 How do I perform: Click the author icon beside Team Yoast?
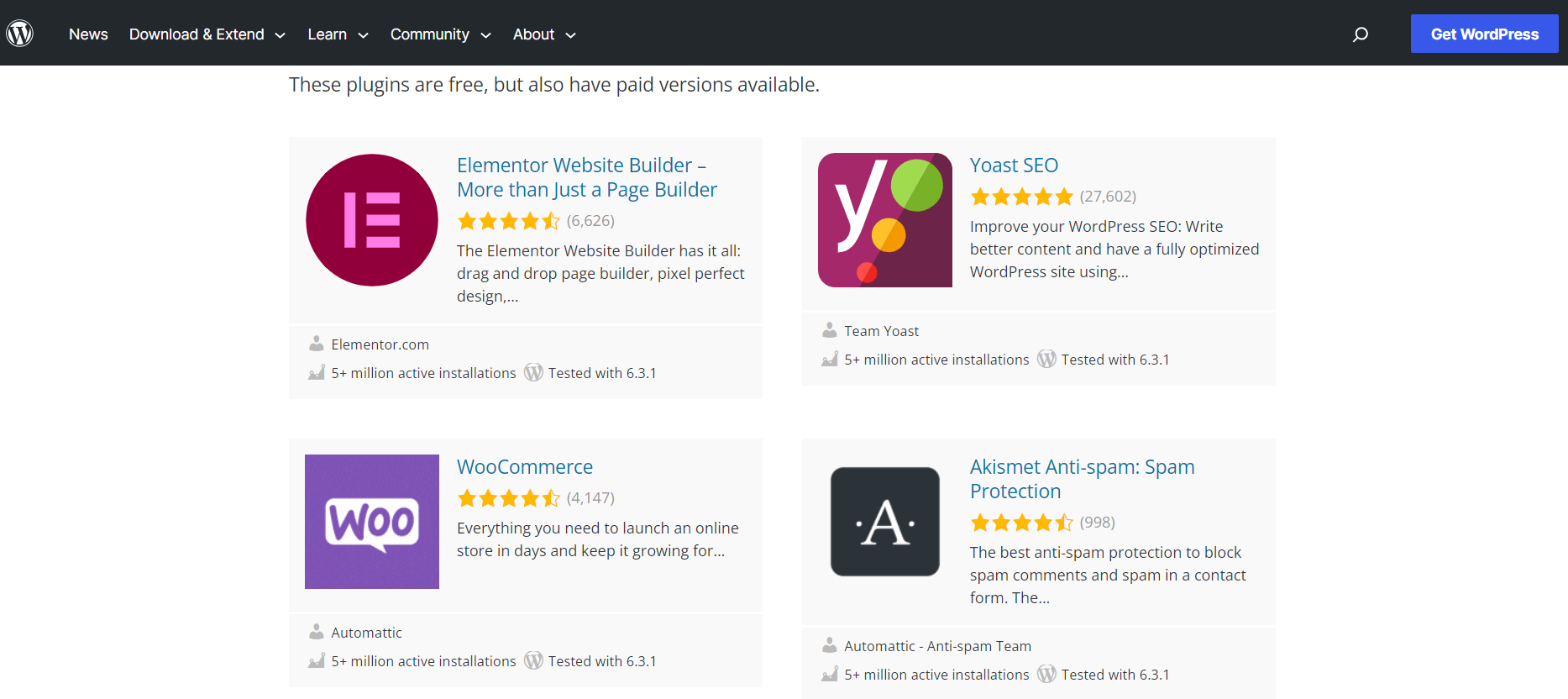click(830, 330)
